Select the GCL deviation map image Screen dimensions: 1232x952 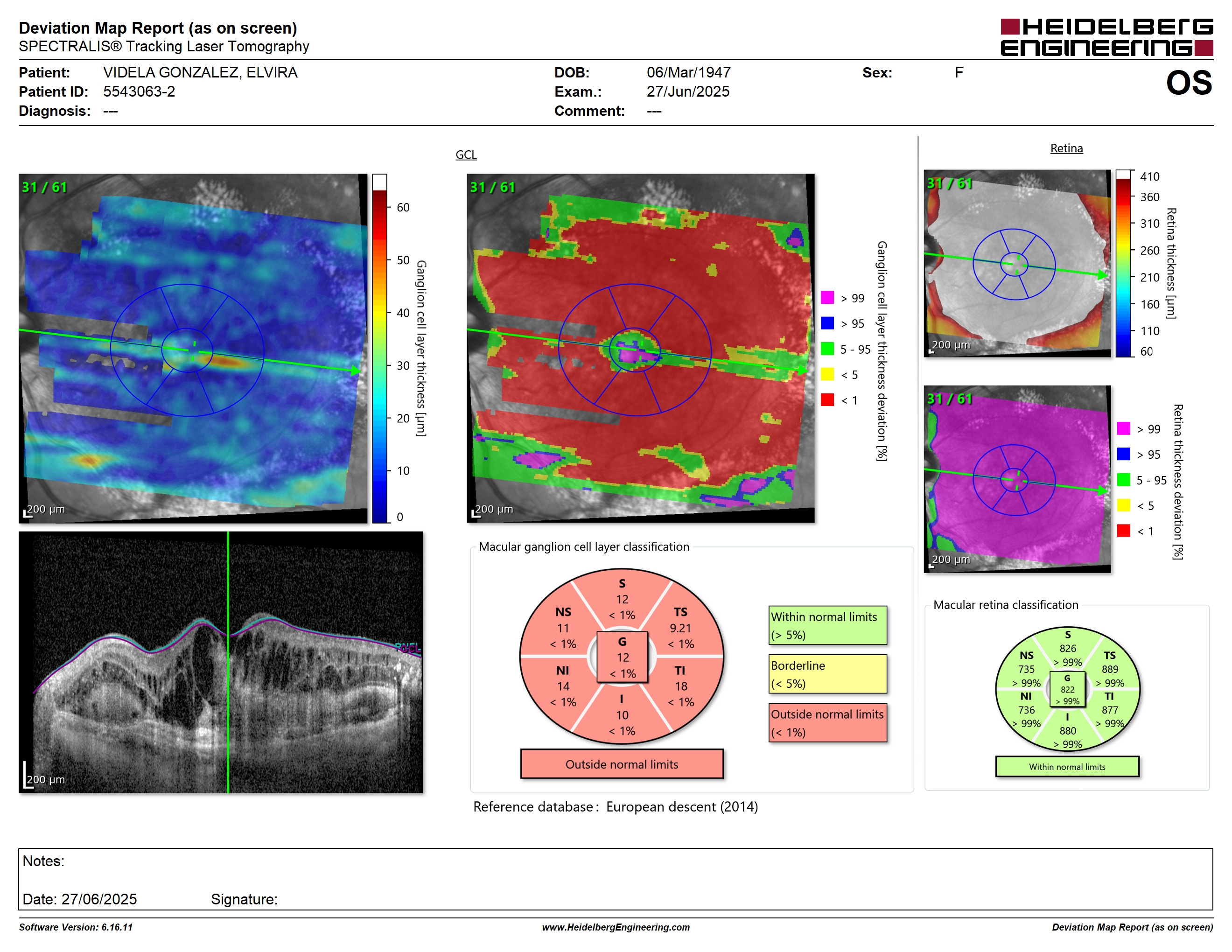pyautogui.click(x=640, y=348)
